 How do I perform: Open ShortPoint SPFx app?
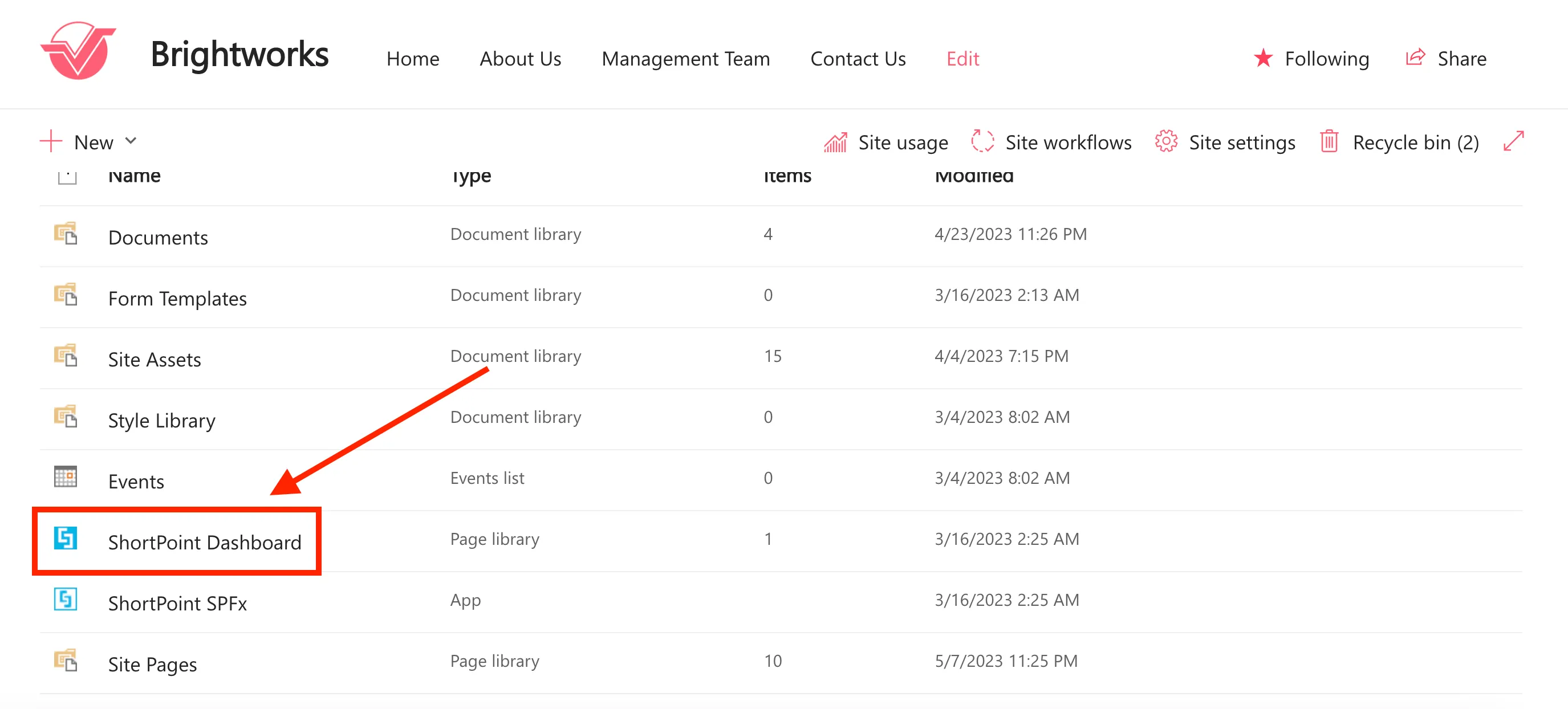click(x=177, y=603)
